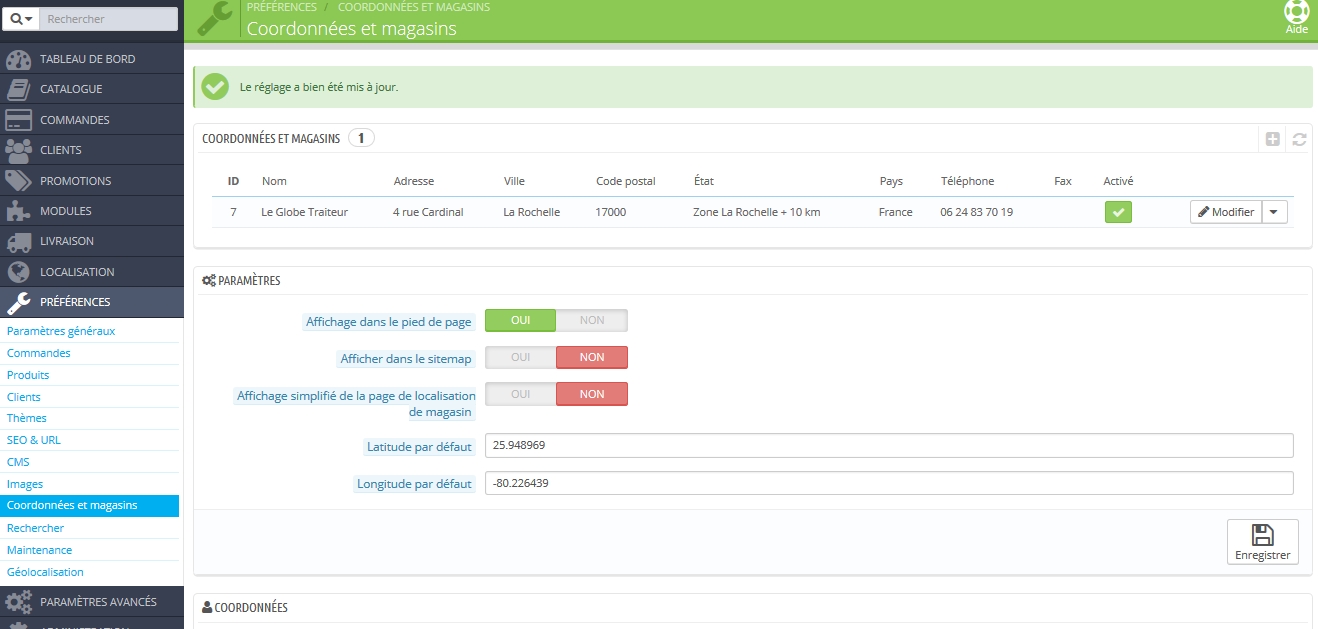1318x629 pixels.
Task: Click phone number 06 24 83 70 19
Action: 976,212
